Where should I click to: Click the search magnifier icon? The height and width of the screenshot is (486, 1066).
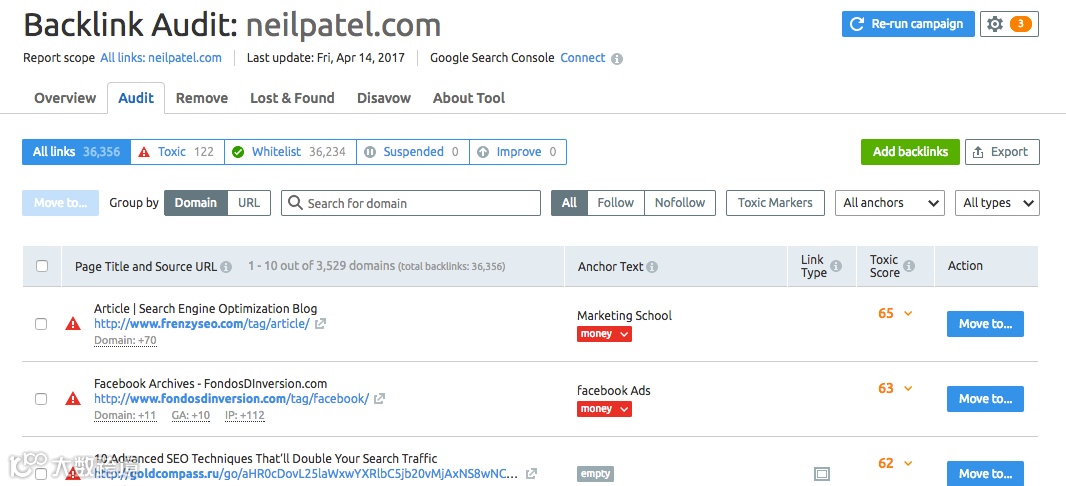295,203
